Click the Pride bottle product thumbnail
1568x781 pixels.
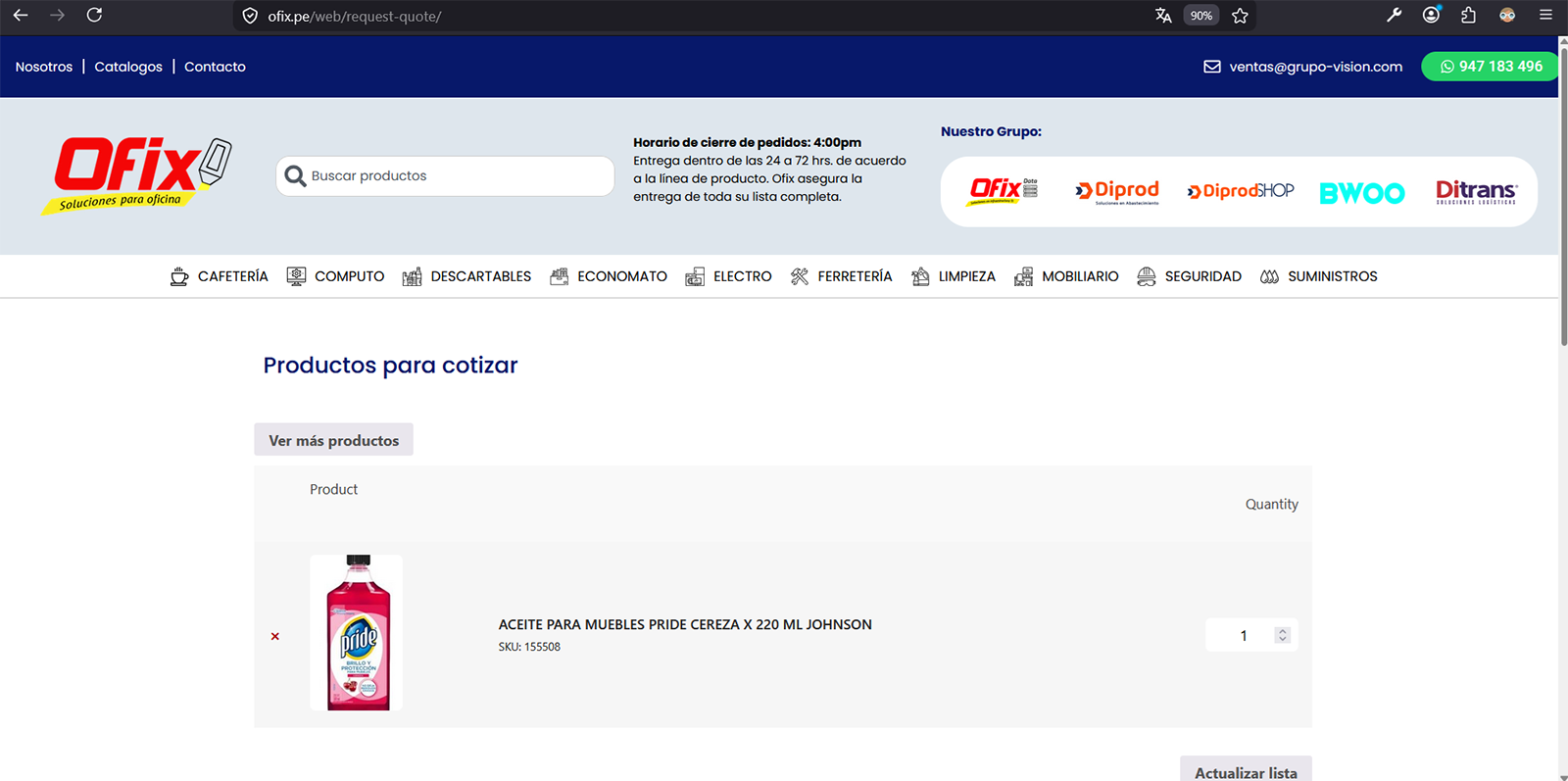(357, 633)
